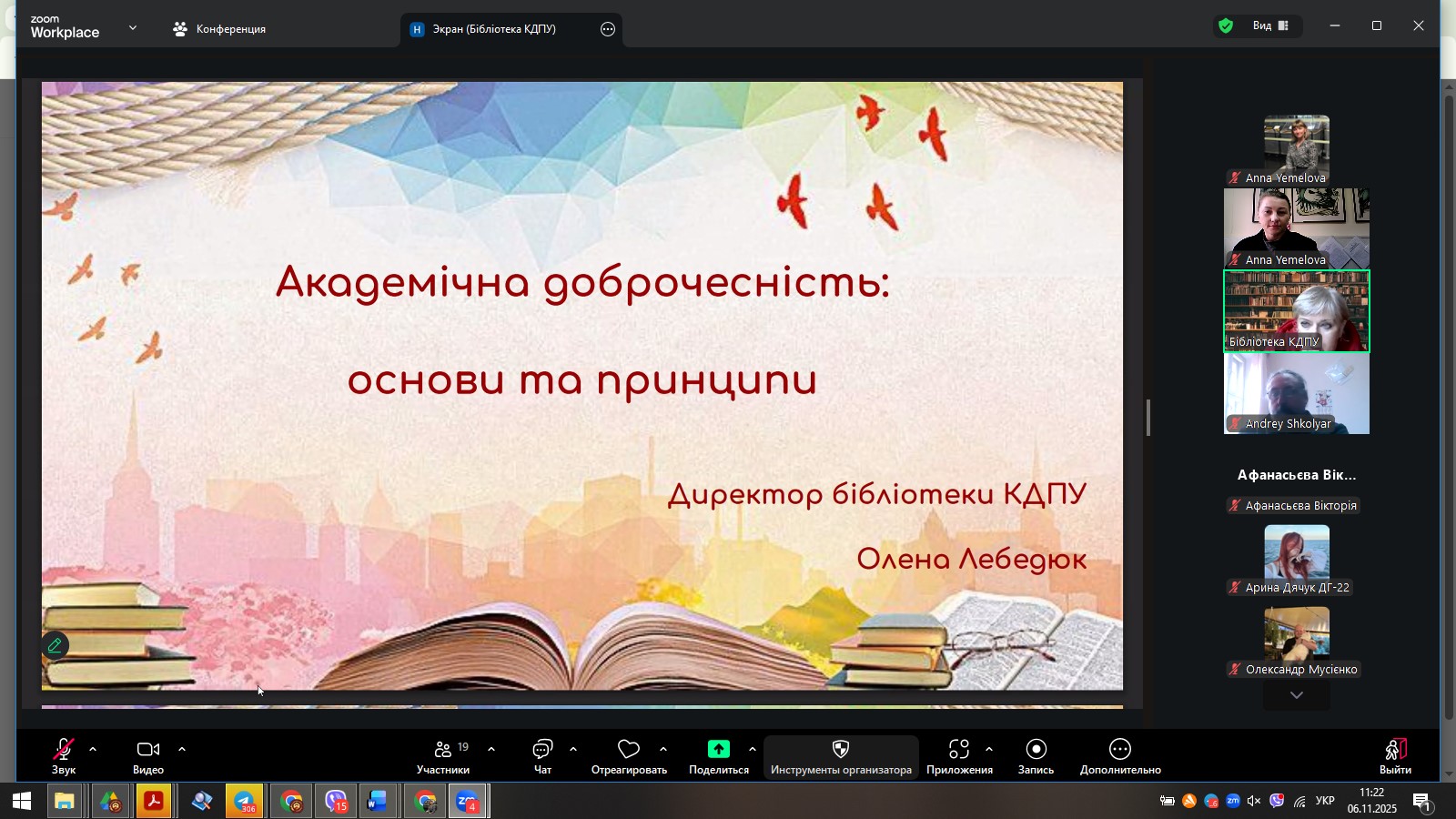The image size is (1456, 819).
Task: Toggle camera with Видео button
Action: 148,755
